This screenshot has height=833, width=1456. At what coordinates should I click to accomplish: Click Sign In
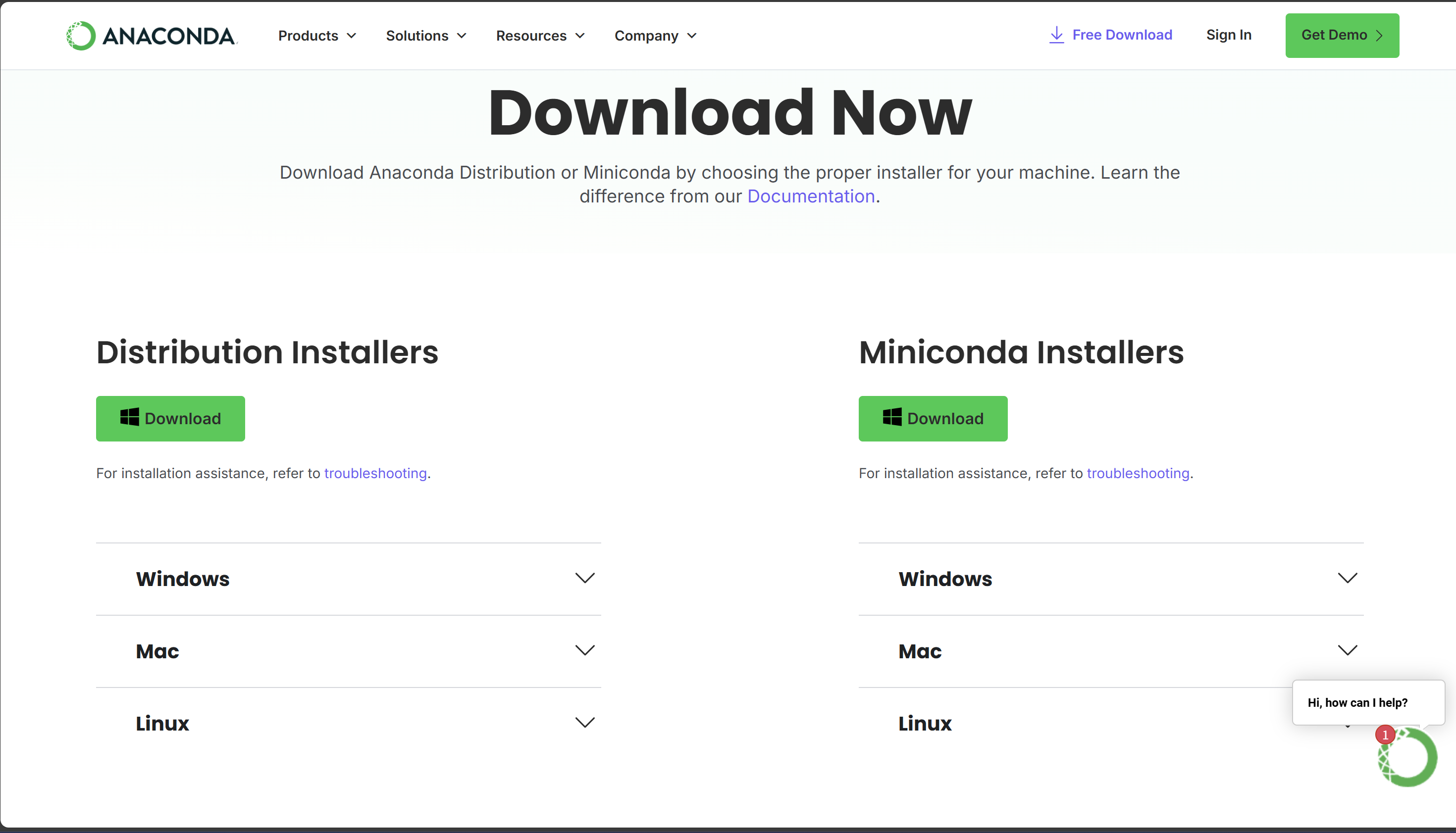click(x=1229, y=35)
